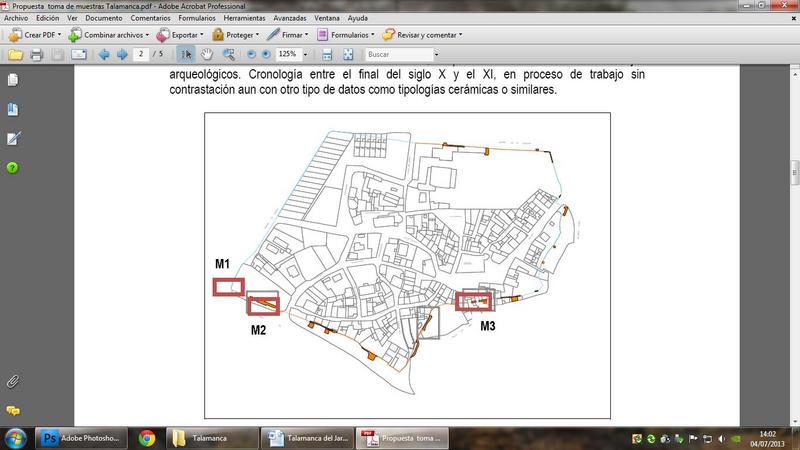The image size is (800, 450).
Task: Print the document using the printer icon
Action: (36, 54)
